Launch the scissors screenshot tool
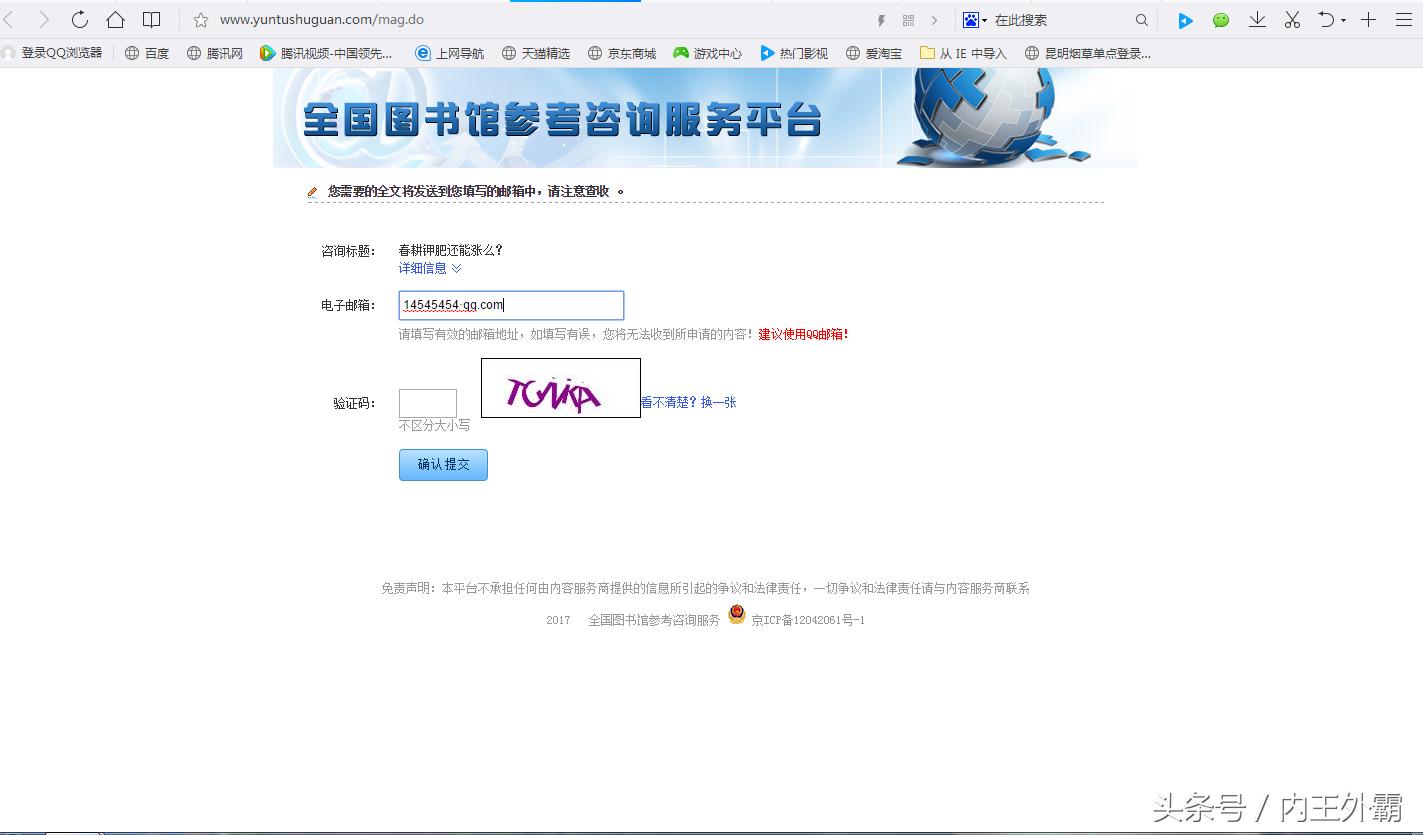The height and width of the screenshot is (835, 1423). [x=1292, y=19]
